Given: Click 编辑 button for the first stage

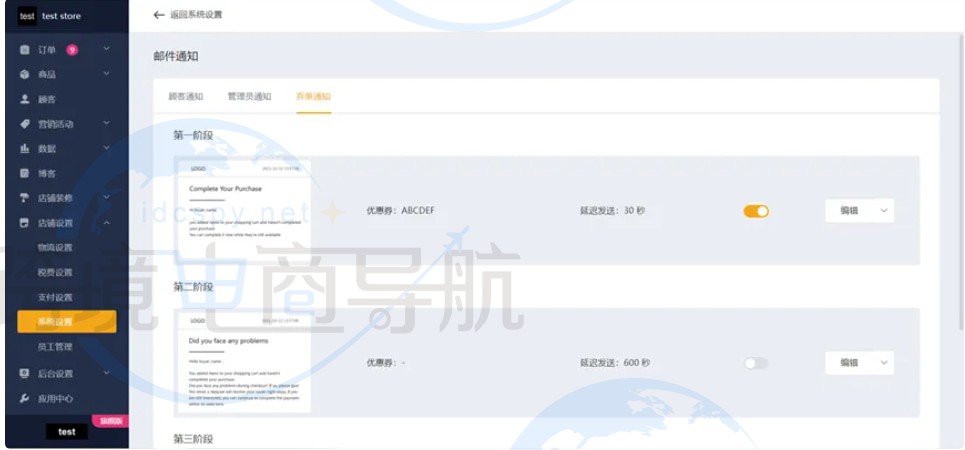Looking at the screenshot, I should coord(849,211).
